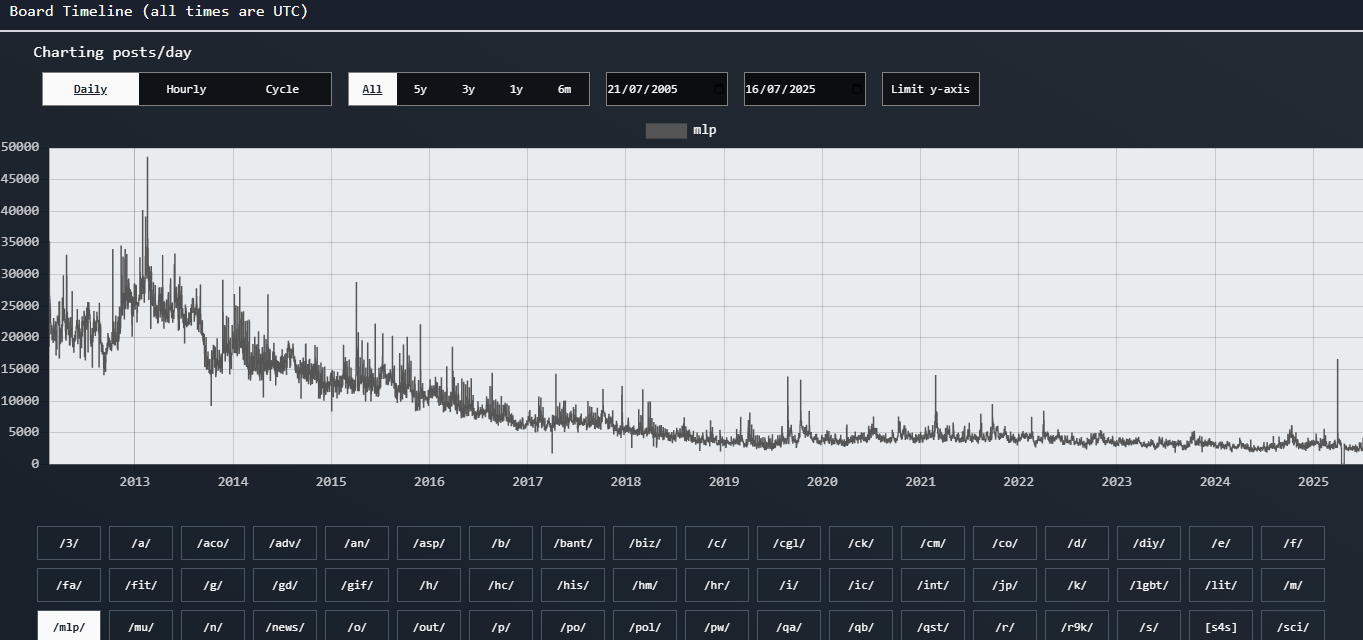Open the end date calendar picker icon
This screenshot has width=1363, height=640.
coord(856,89)
